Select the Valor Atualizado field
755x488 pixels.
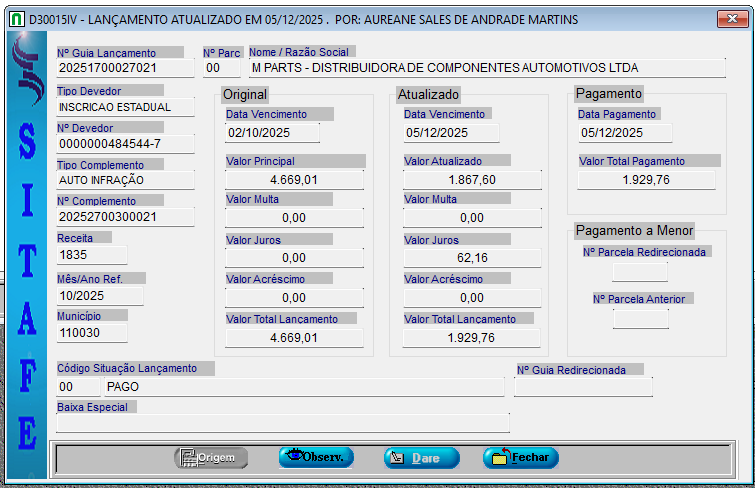[472, 179]
